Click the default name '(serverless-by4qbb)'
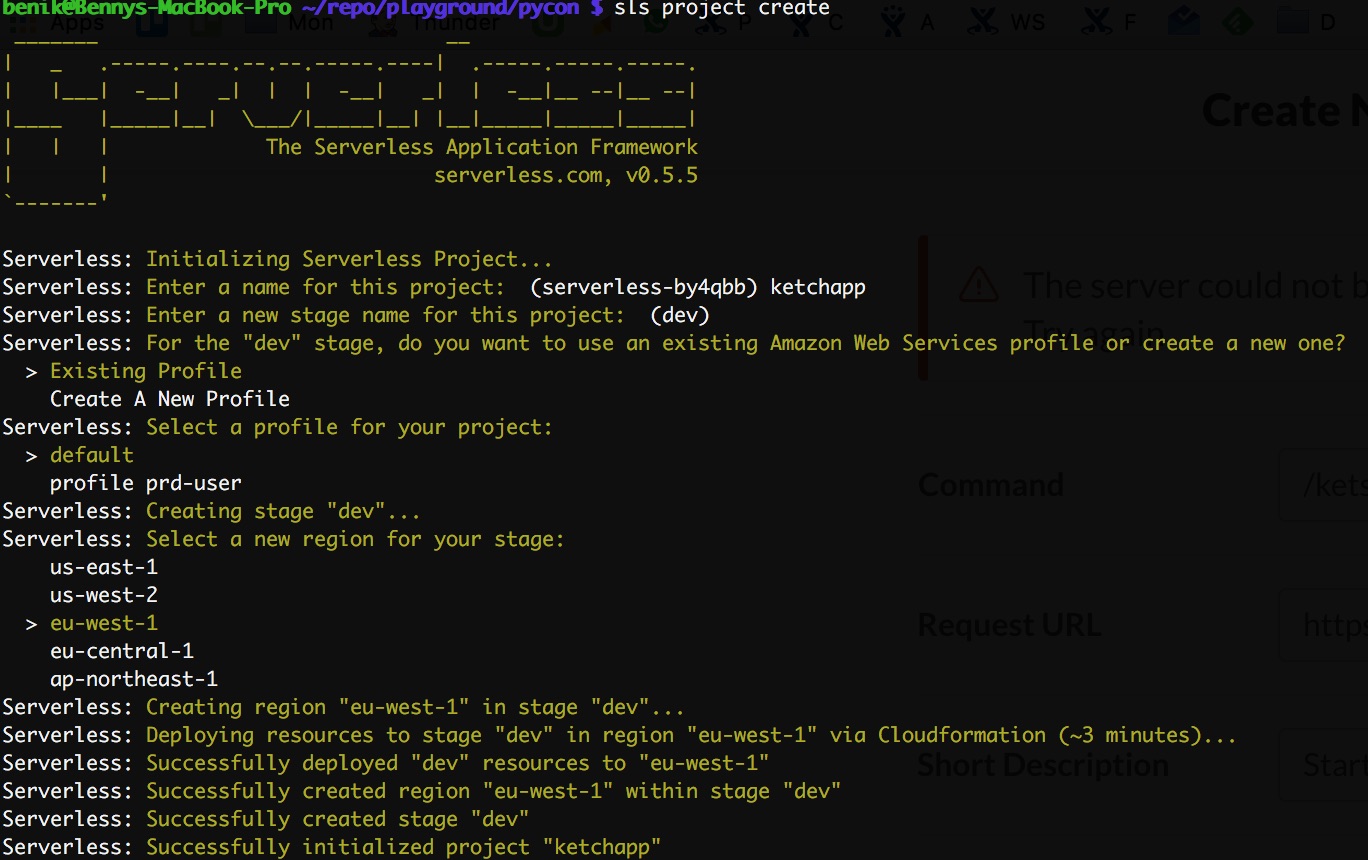Image resolution: width=1368 pixels, height=860 pixels. [644, 287]
